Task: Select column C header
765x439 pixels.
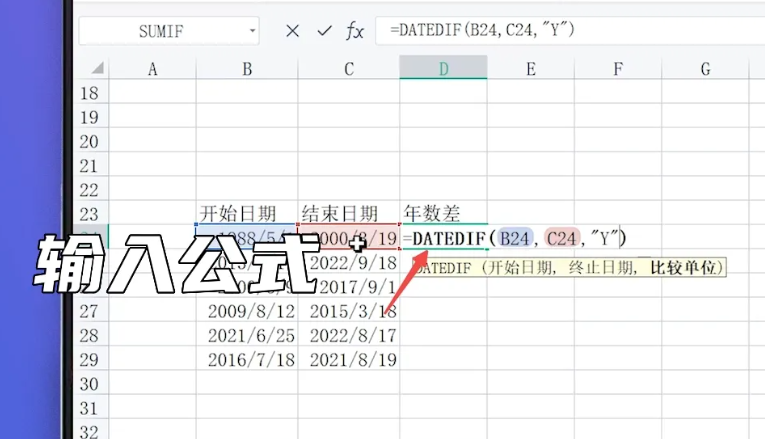Action: [348, 69]
